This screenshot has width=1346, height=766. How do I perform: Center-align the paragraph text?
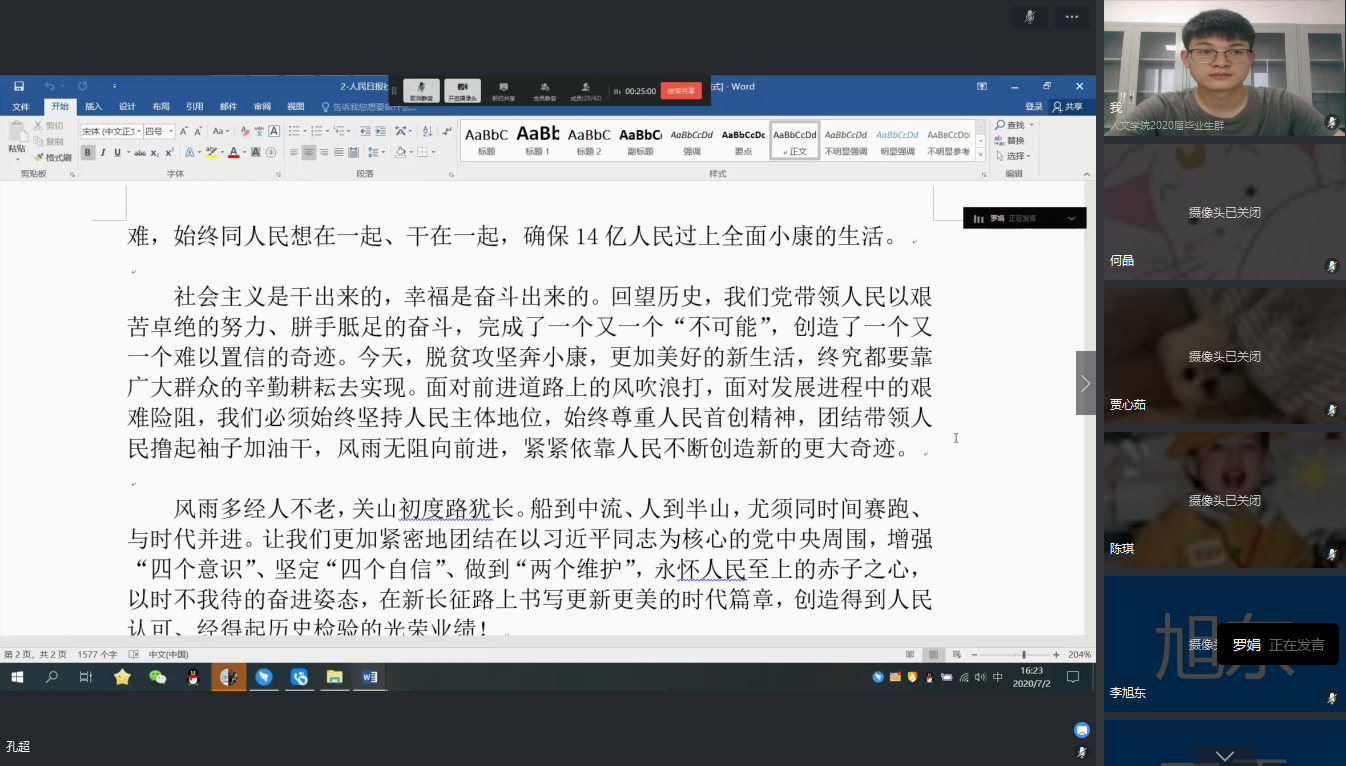coord(309,153)
